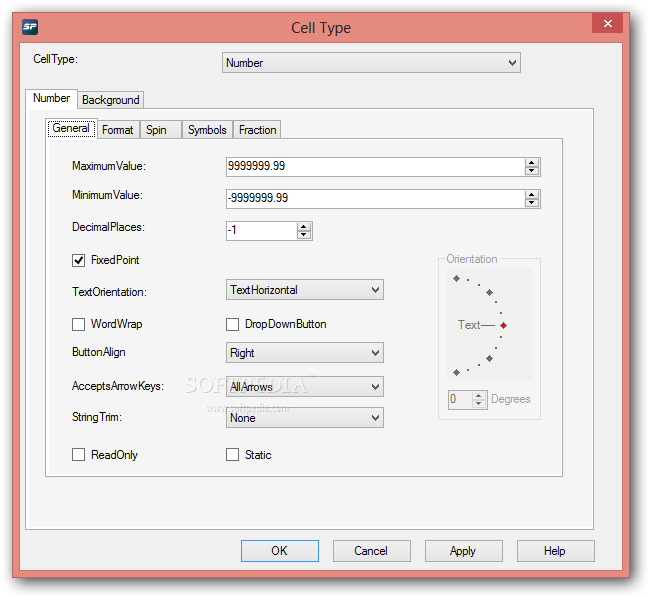The width and height of the screenshot is (650, 598).
Task: Increase MaximumValue with up spinner arrow
Action: [532, 162]
